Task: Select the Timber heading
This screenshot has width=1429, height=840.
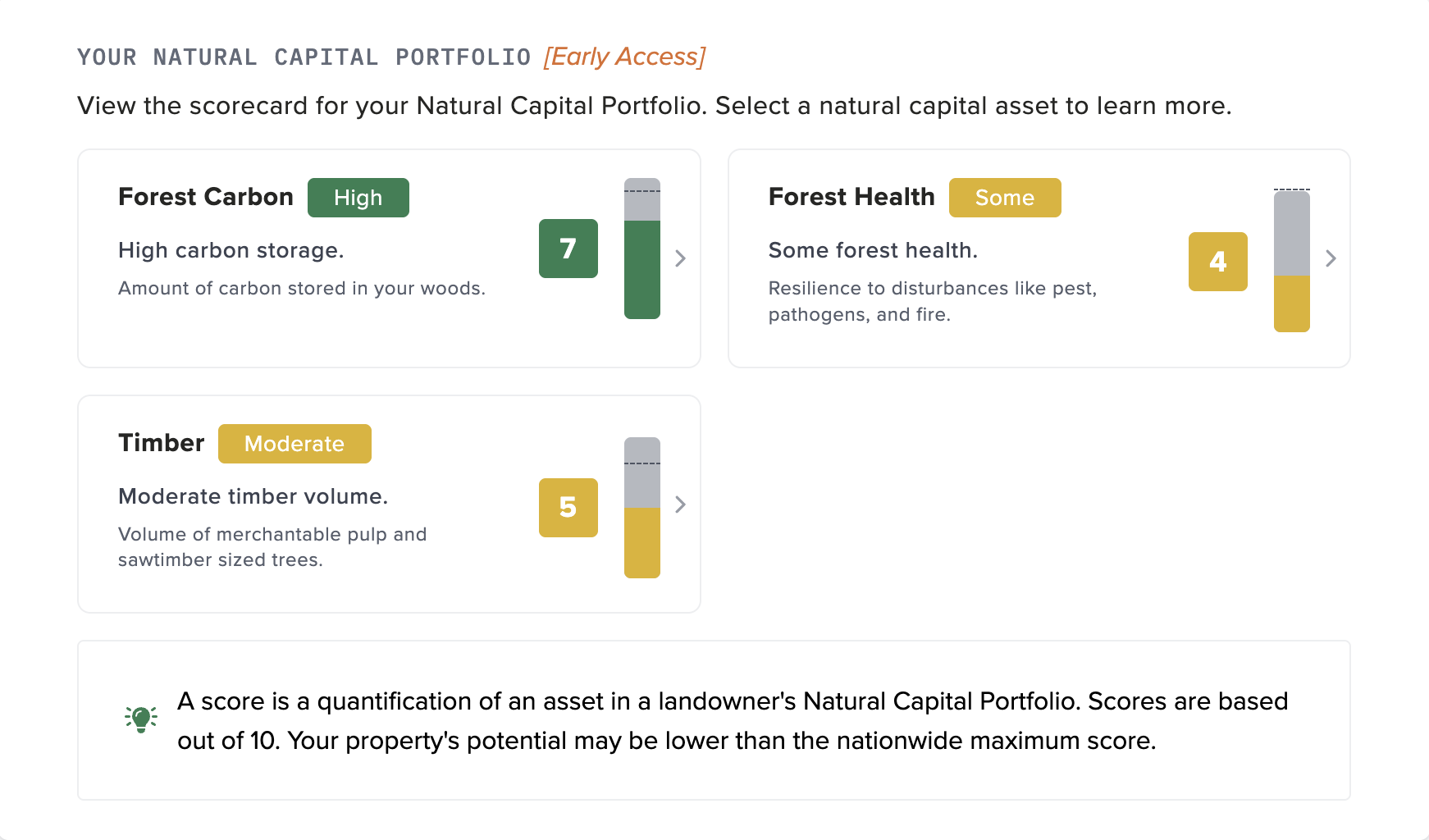Action: pos(161,442)
